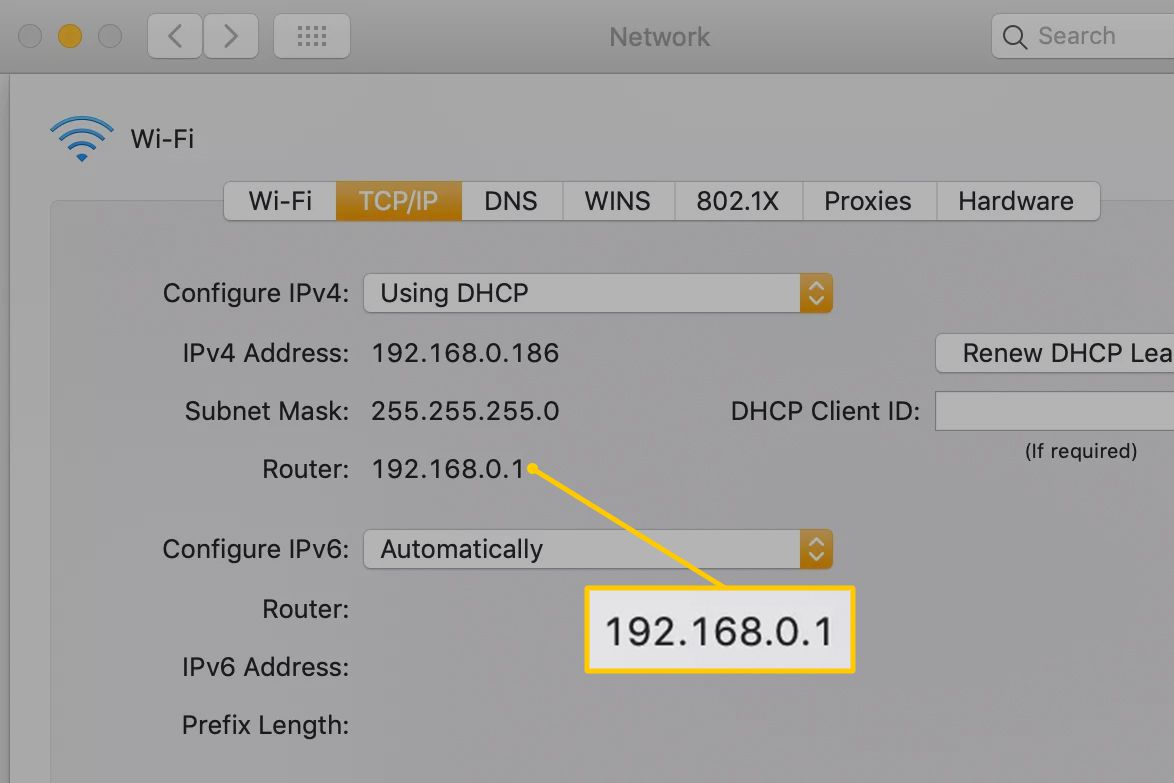The width and height of the screenshot is (1174, 783).
Task: Go forward using the right chevron button
Action: (x=231, y=37)
